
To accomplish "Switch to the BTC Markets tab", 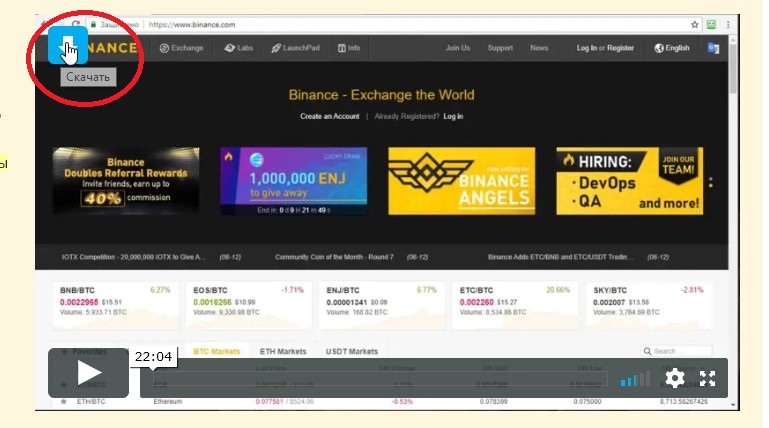I will [x=216, y=352].
